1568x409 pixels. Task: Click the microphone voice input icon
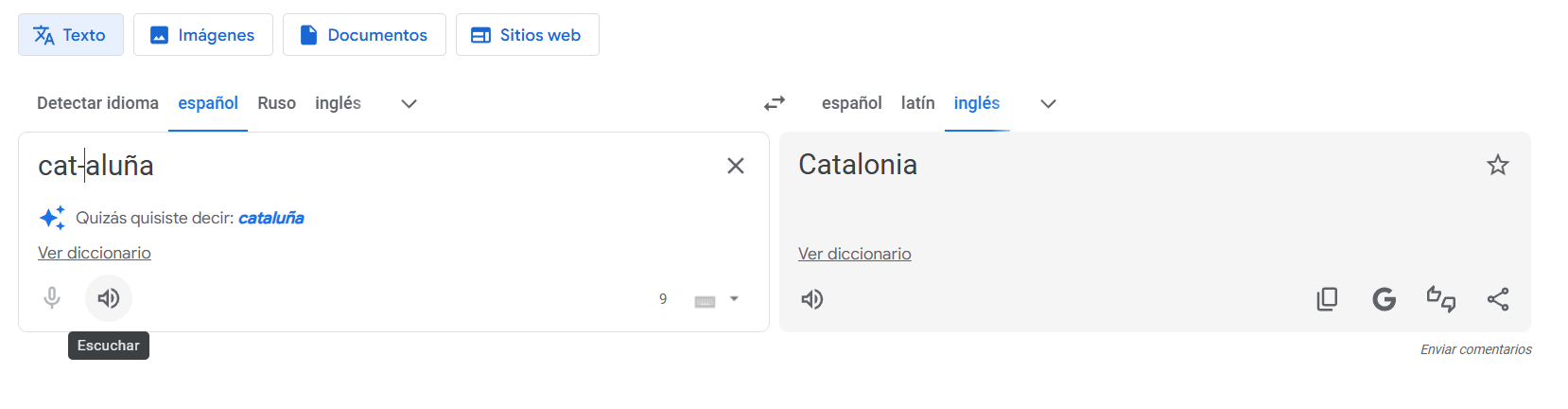52,298
